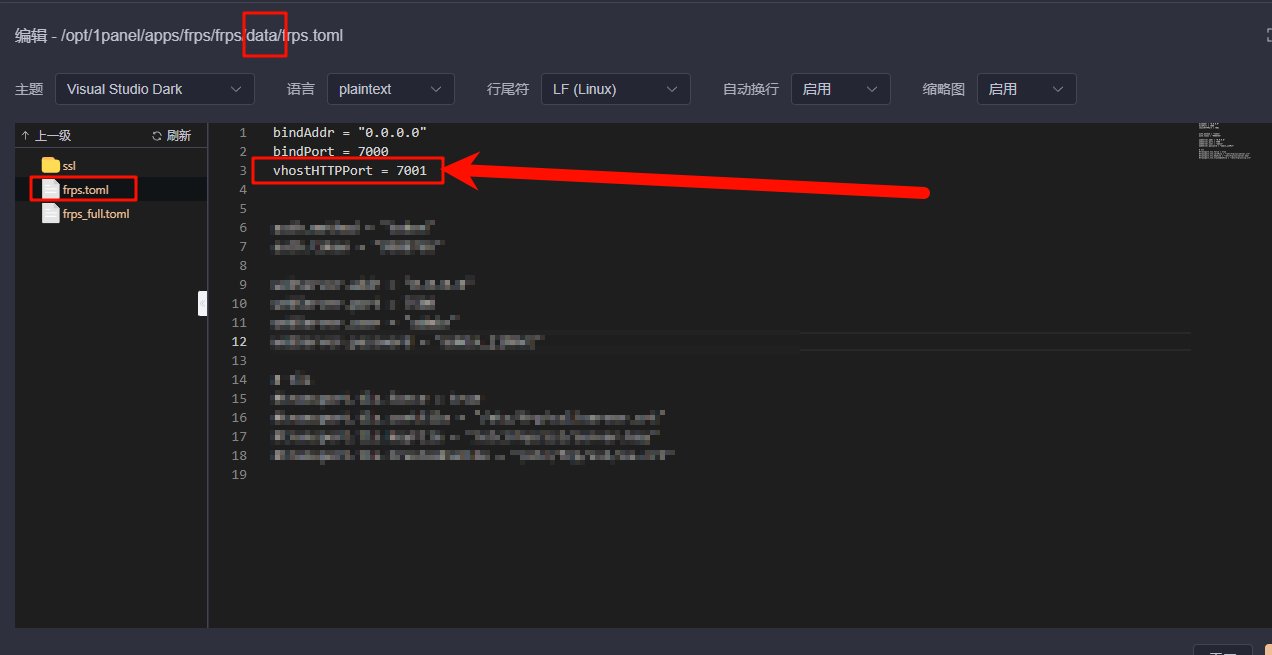Toggle fullscreen editor icon at top right
Screen dimensions: 1272x655
(x=1268, y=36)
